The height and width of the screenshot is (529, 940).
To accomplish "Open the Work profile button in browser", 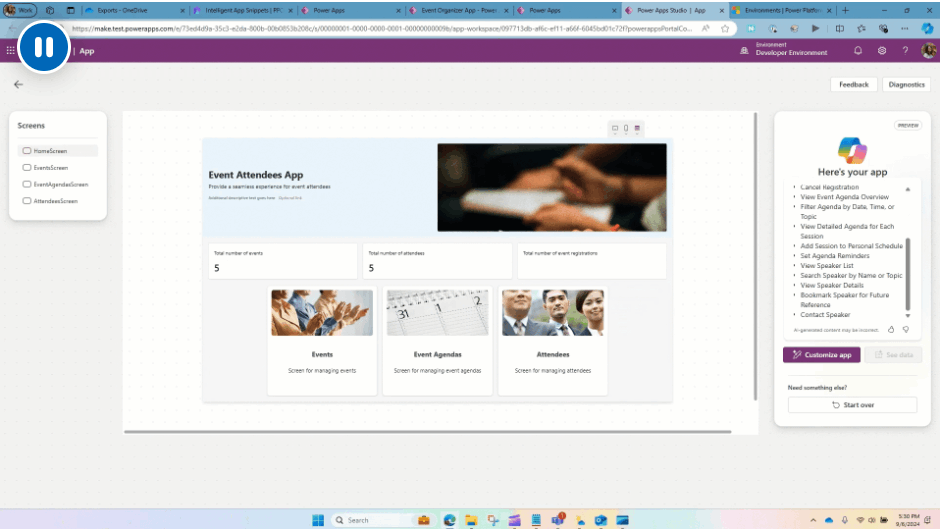I will pyautogui.click(x=20, y=10).
